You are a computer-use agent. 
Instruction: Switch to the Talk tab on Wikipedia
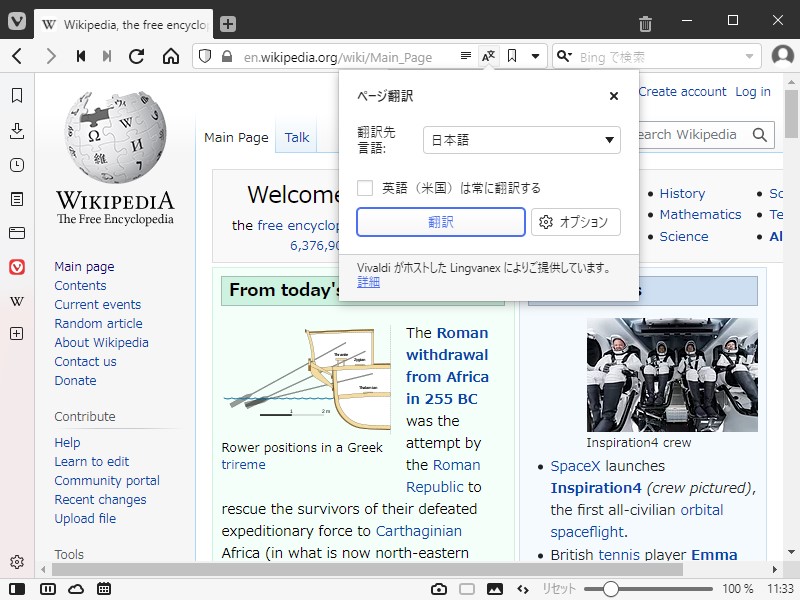tap(296, 137)
